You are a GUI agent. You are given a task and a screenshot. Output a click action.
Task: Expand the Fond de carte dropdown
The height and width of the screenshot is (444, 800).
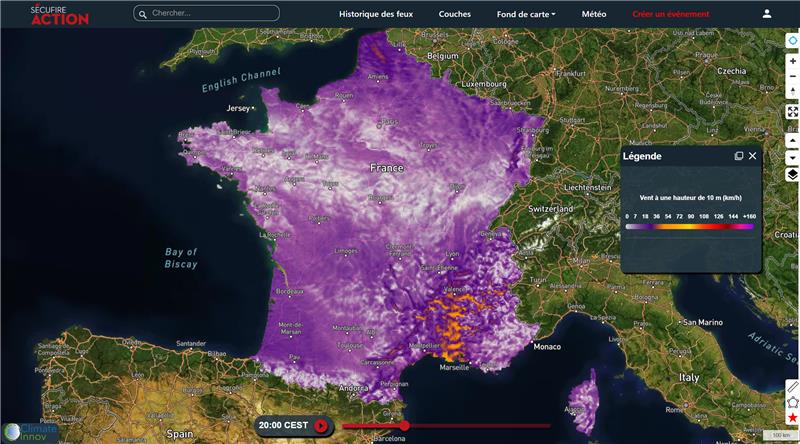526,14
